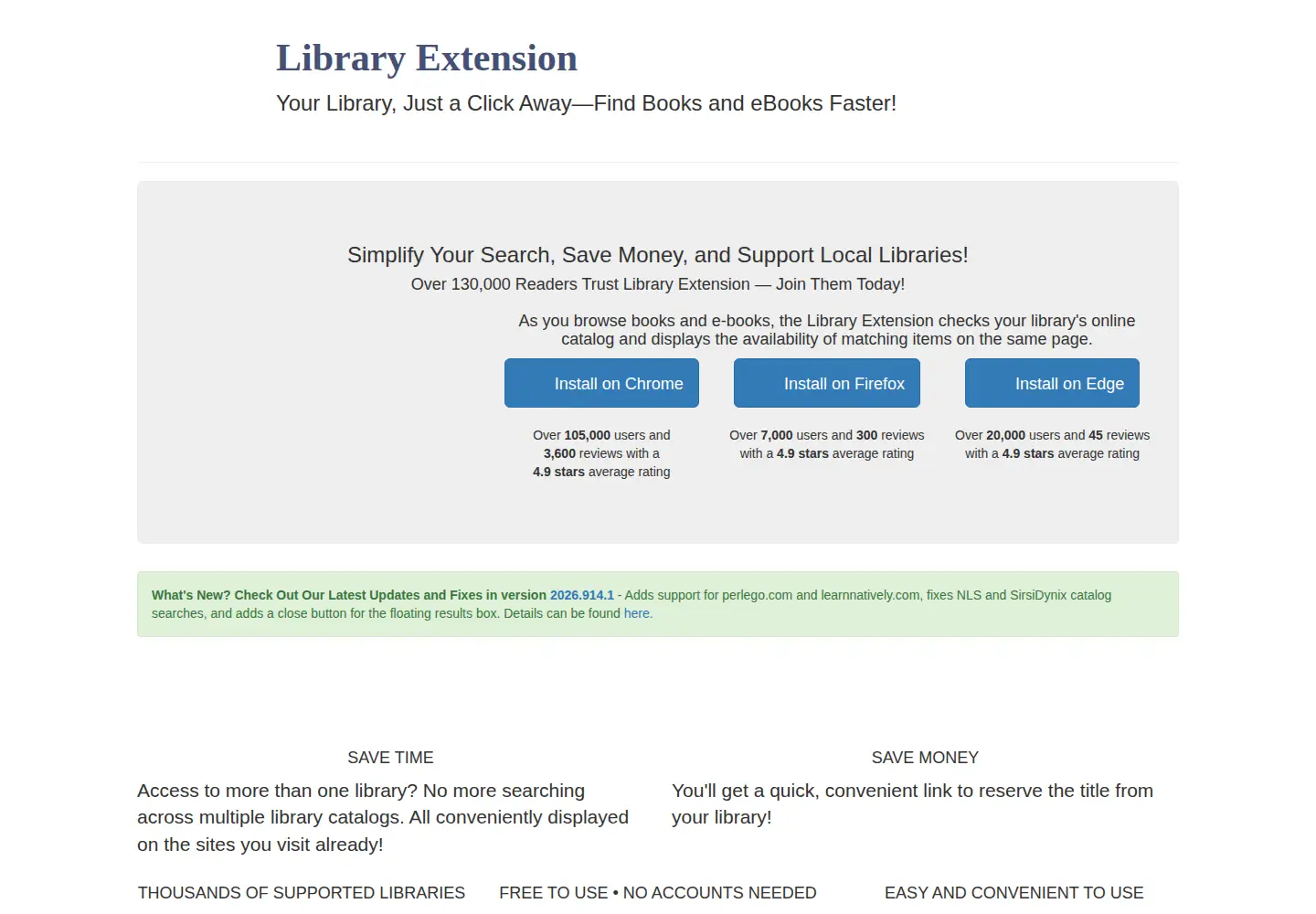
Task: Open the 'here' details link
Action: [x=637, y=613]
